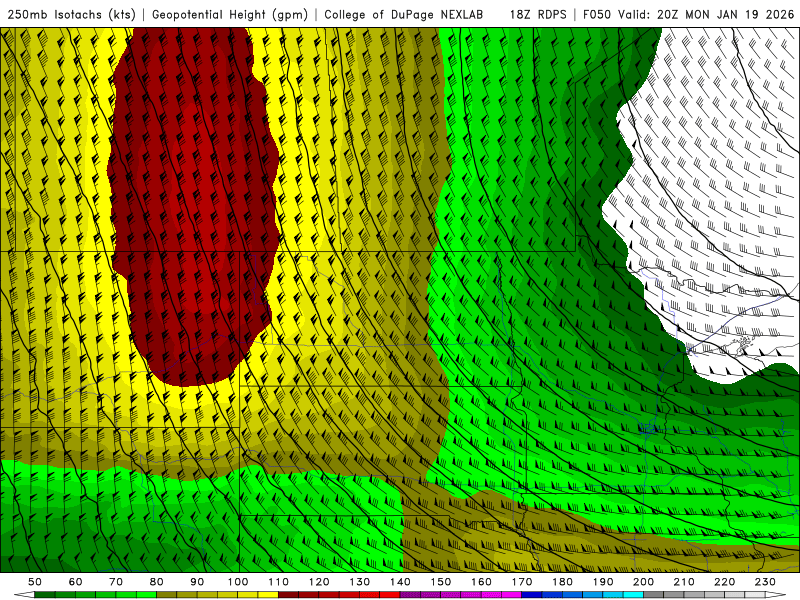
Task: Click the 100 kt legend value
Action: tap(238, 582)
